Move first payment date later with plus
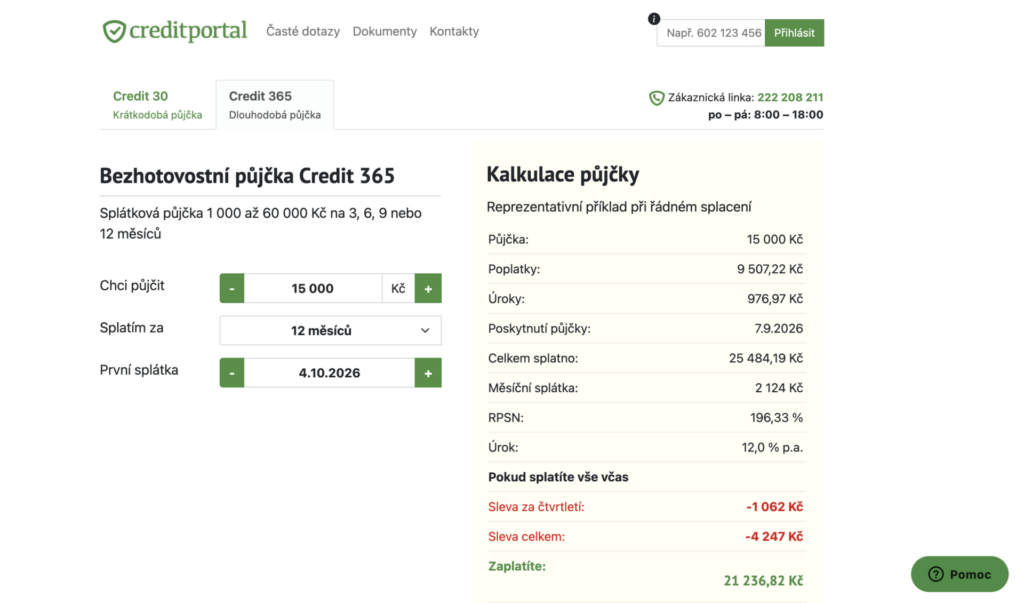This screenshot has height=603, width=1024. click(428, 372)
